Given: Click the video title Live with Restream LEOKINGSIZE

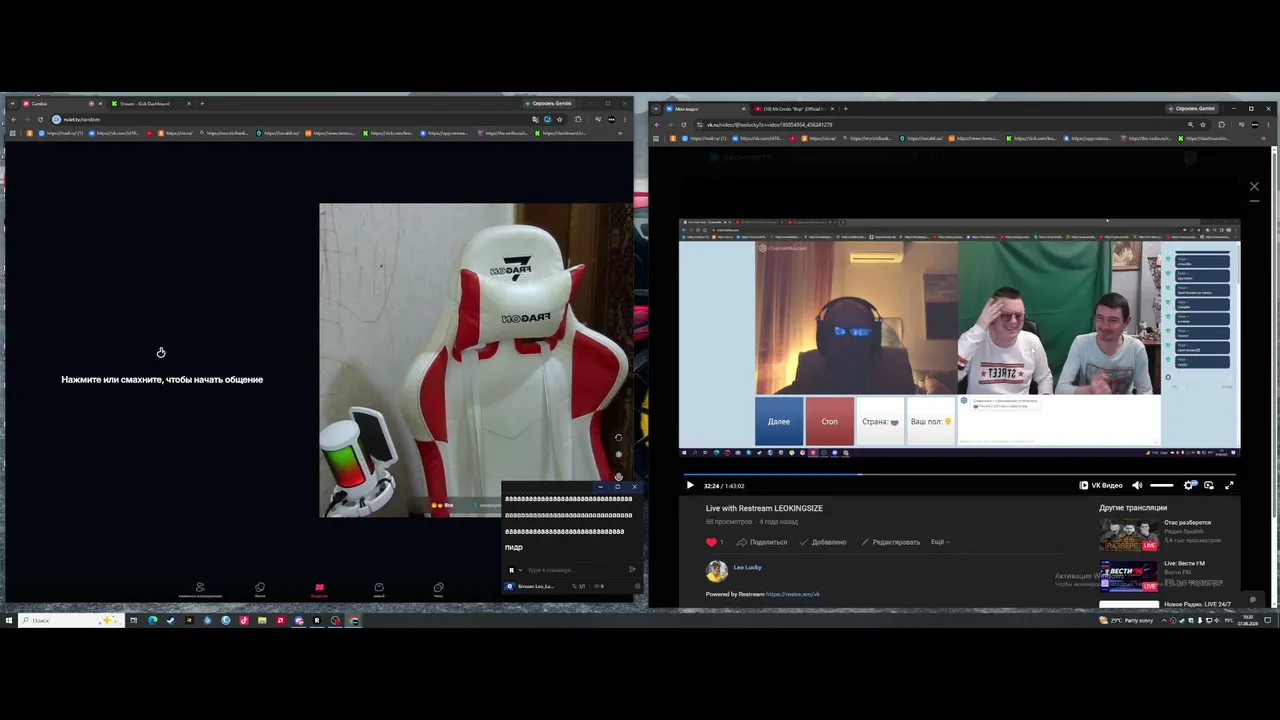Looking at the screenshot, I should [764, 508].
